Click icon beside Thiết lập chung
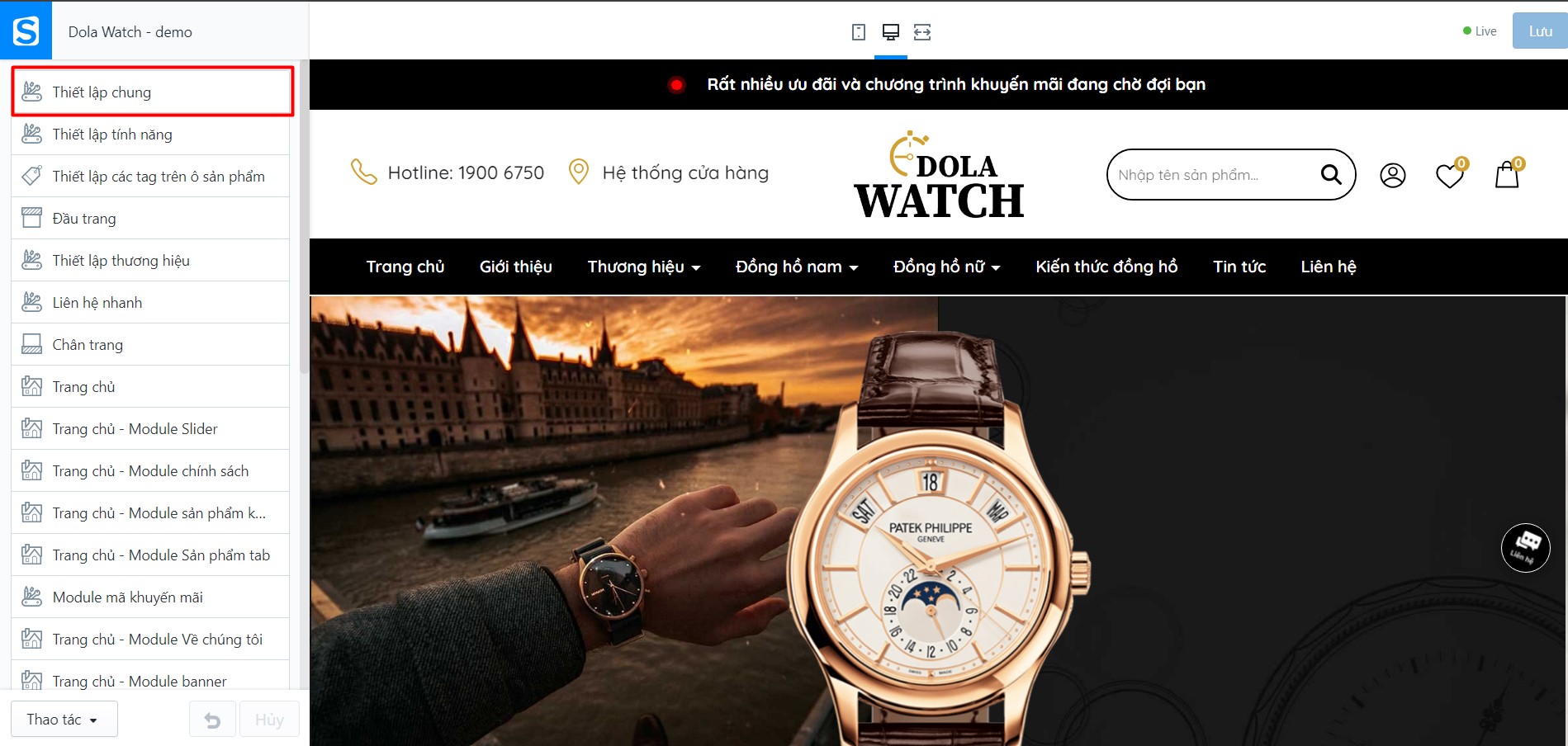The height and width of the screenshot is (746, 1568). (x=31, y=92)
